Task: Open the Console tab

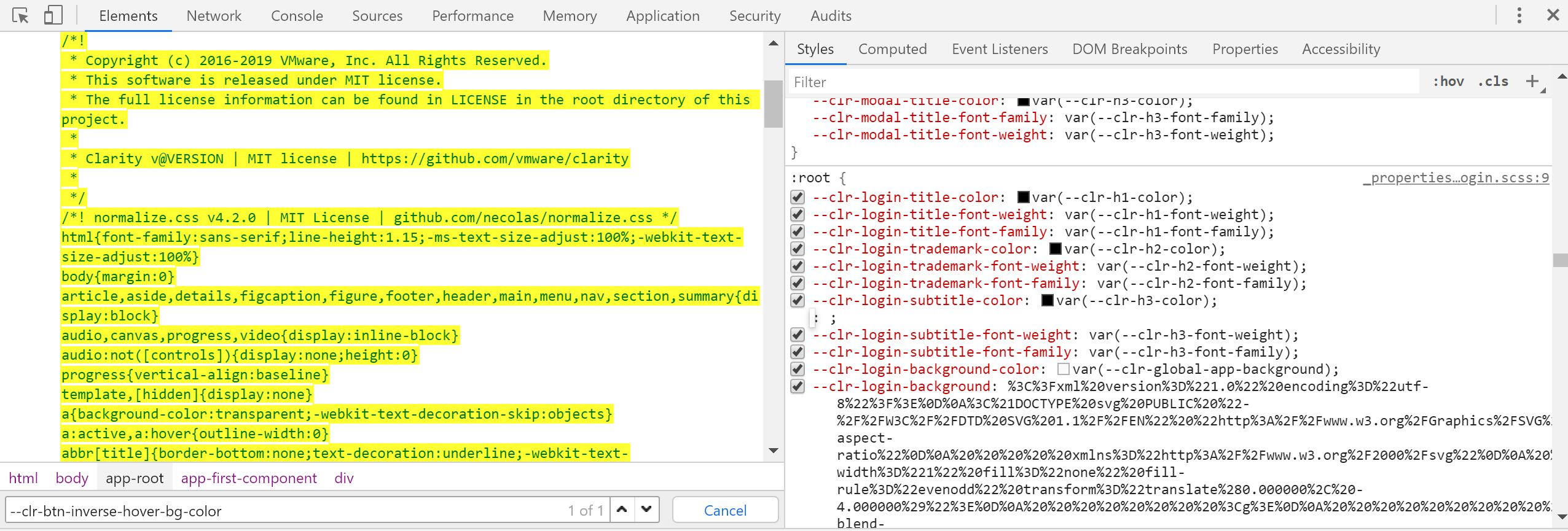Action: 297,16
